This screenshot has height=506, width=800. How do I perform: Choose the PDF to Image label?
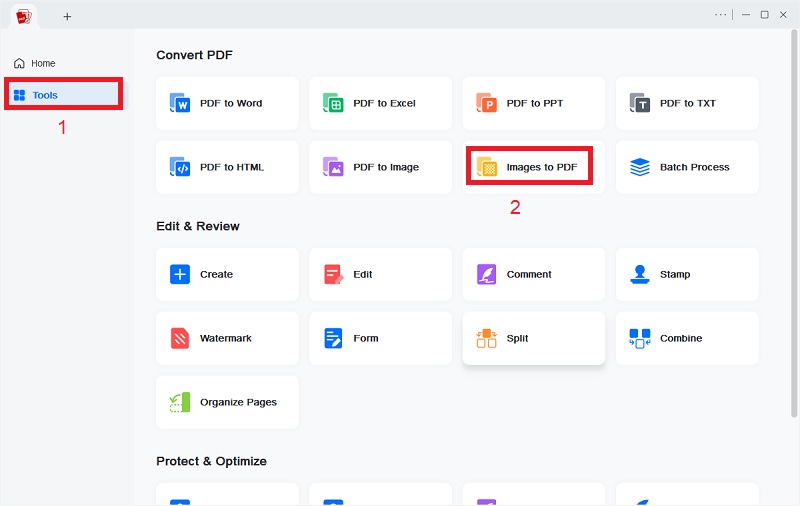(x=386, y=167)
